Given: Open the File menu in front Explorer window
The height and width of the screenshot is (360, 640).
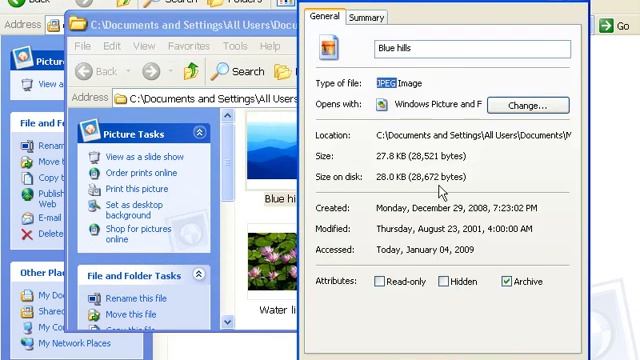Looking at the screenshot, I should tap(82, 46).
